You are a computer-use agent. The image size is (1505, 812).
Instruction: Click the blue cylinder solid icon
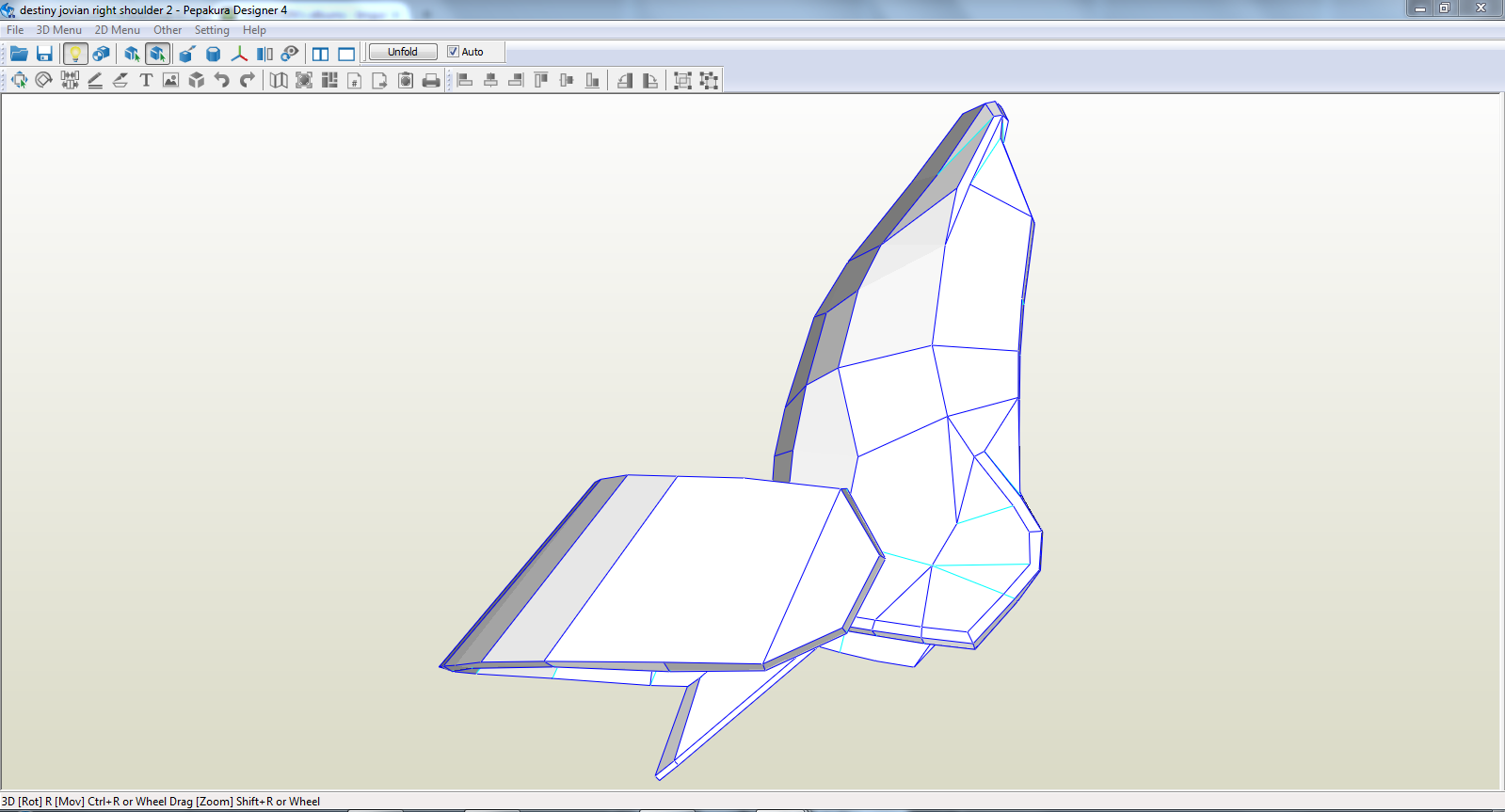coord(213,54)
